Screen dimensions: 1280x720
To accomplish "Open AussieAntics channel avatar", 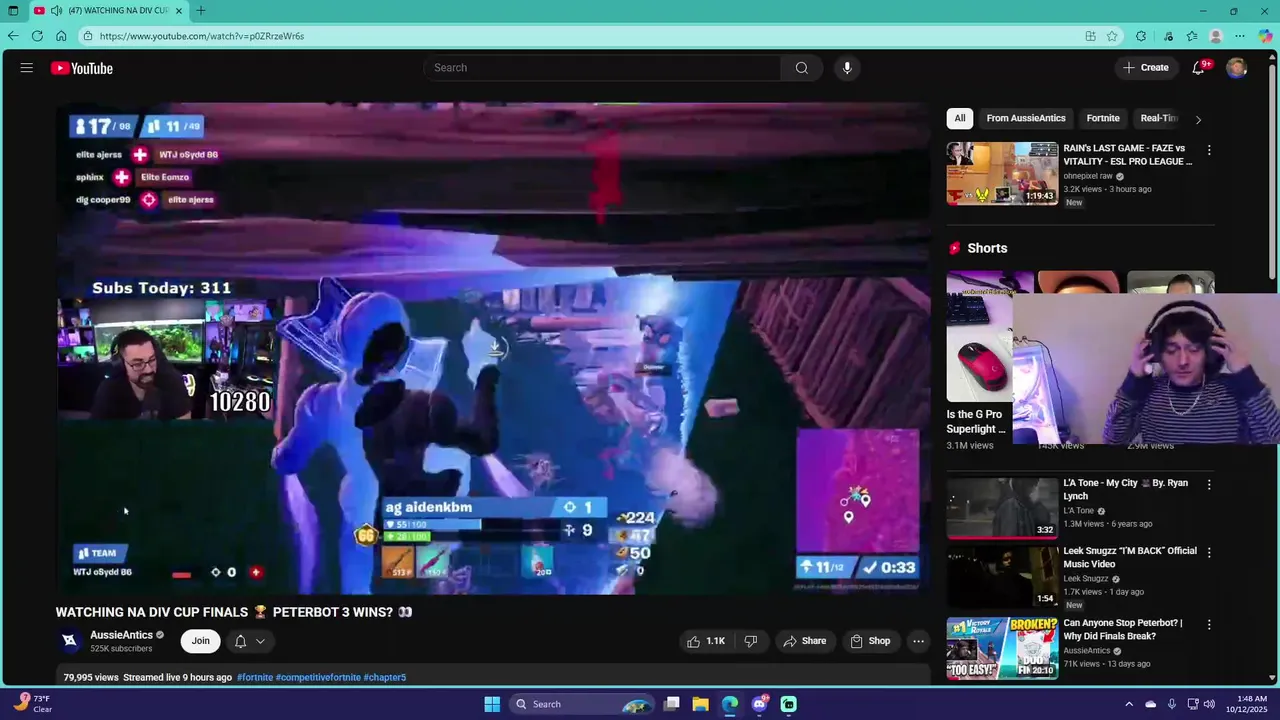I will click(x=70, y=641).
